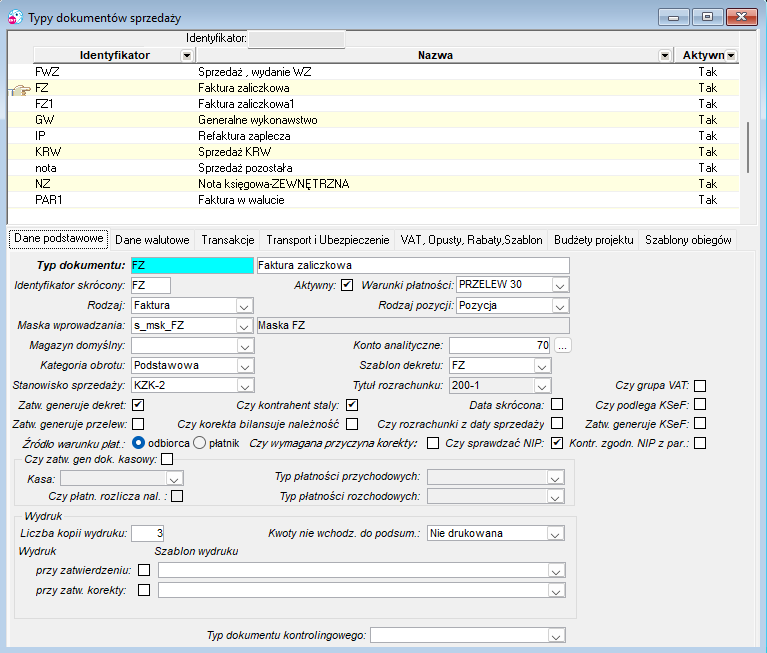Toggle the Aktywny checkbox
Image resolution: width=767 pixels, height=653 pixels.
click(347, 285)
